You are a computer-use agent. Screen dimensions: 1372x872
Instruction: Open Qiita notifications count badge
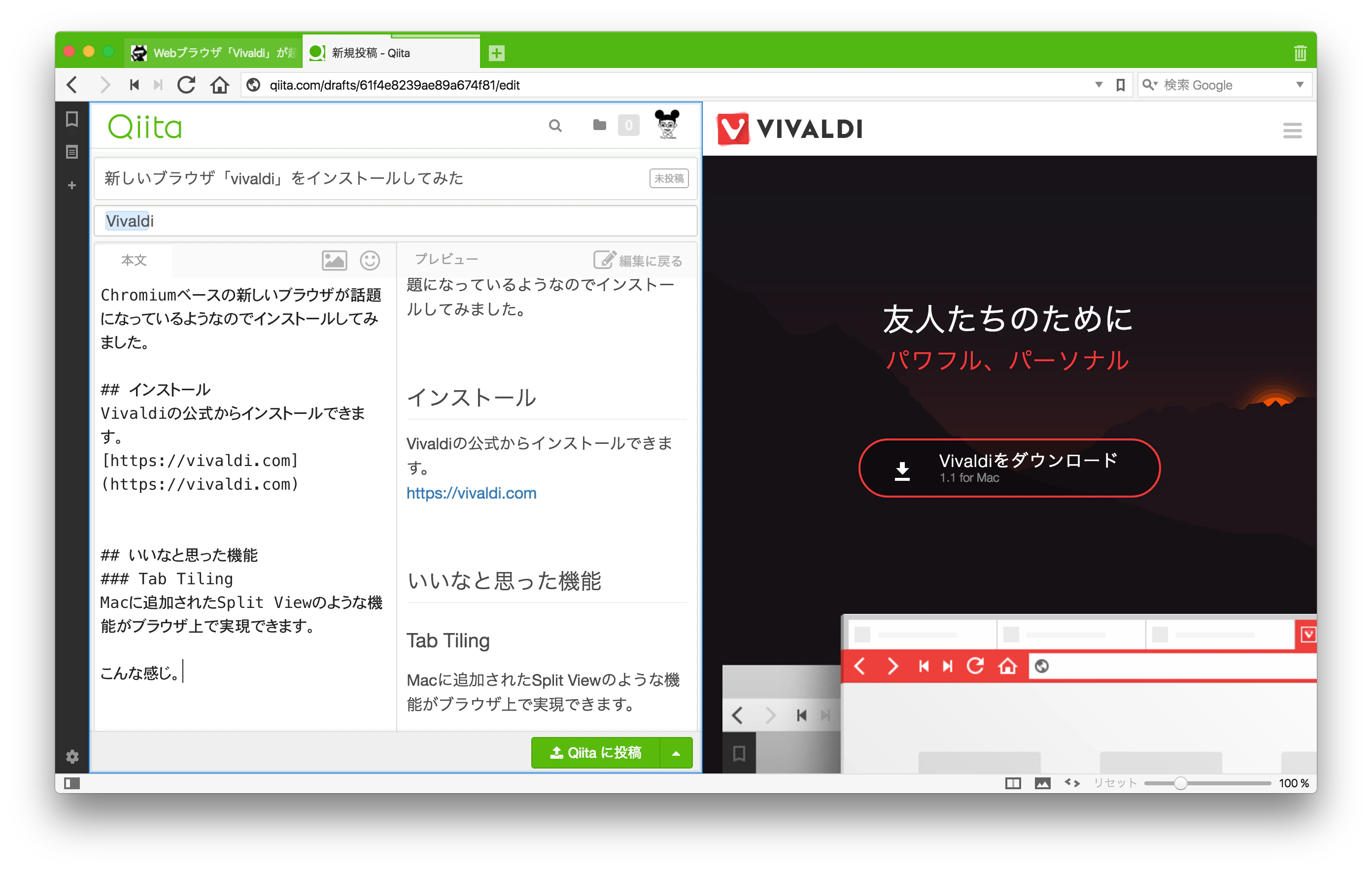click(x=628, y=125)
